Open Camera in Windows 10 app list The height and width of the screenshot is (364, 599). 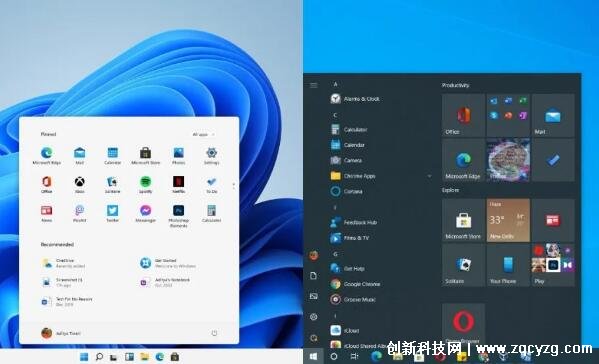click(346, 160)
